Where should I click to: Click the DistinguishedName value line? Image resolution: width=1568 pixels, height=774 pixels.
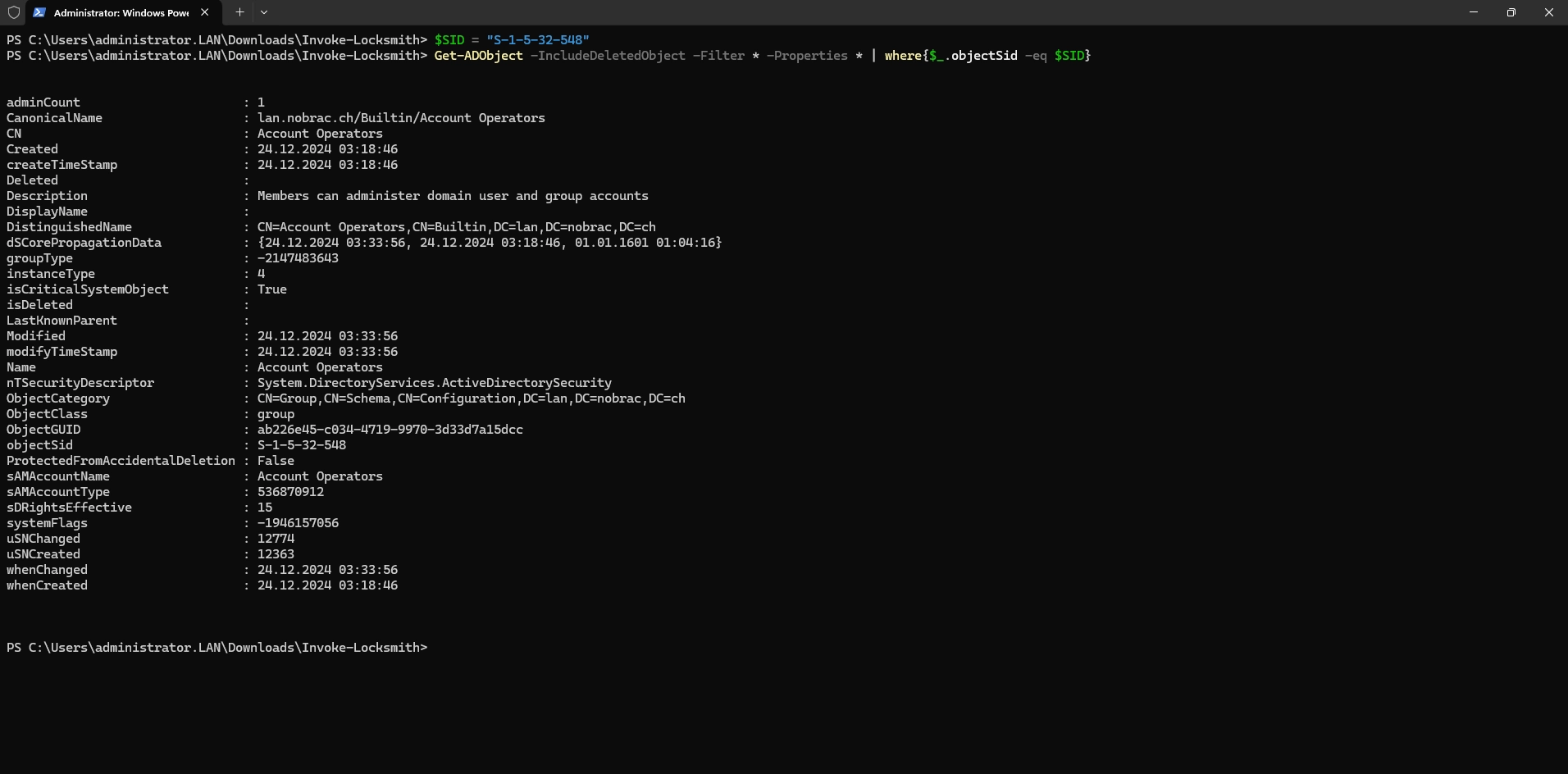457,227
